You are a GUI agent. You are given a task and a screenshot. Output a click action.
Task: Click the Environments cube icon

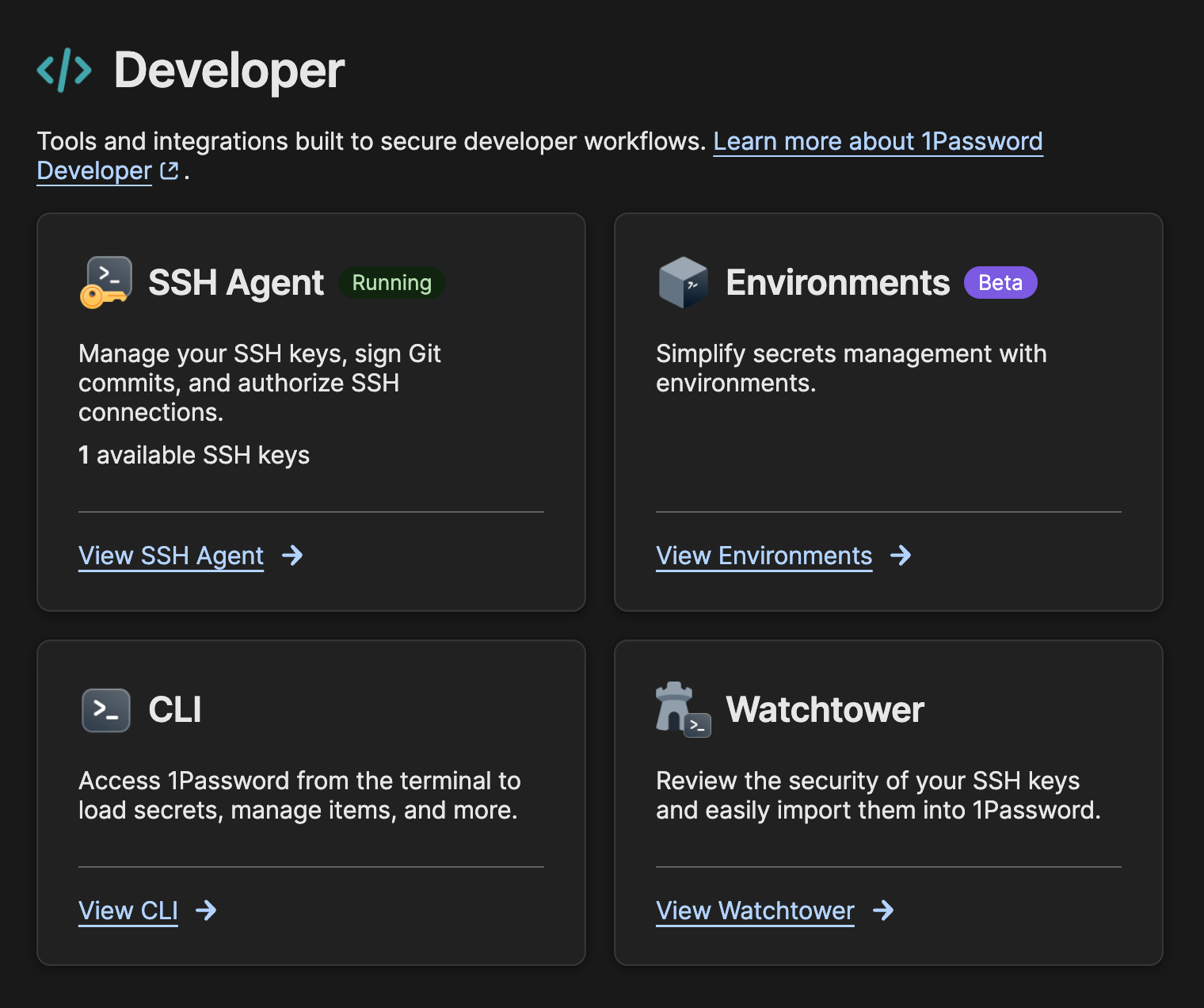pyautogui.click(x=683, y=282)
